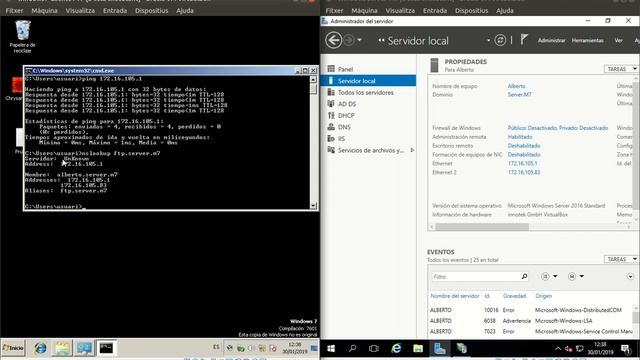This screenshot has width=640, height=360.
Task: Open Administrar menu in Server Manager
Action: click(x=551, y=40)
